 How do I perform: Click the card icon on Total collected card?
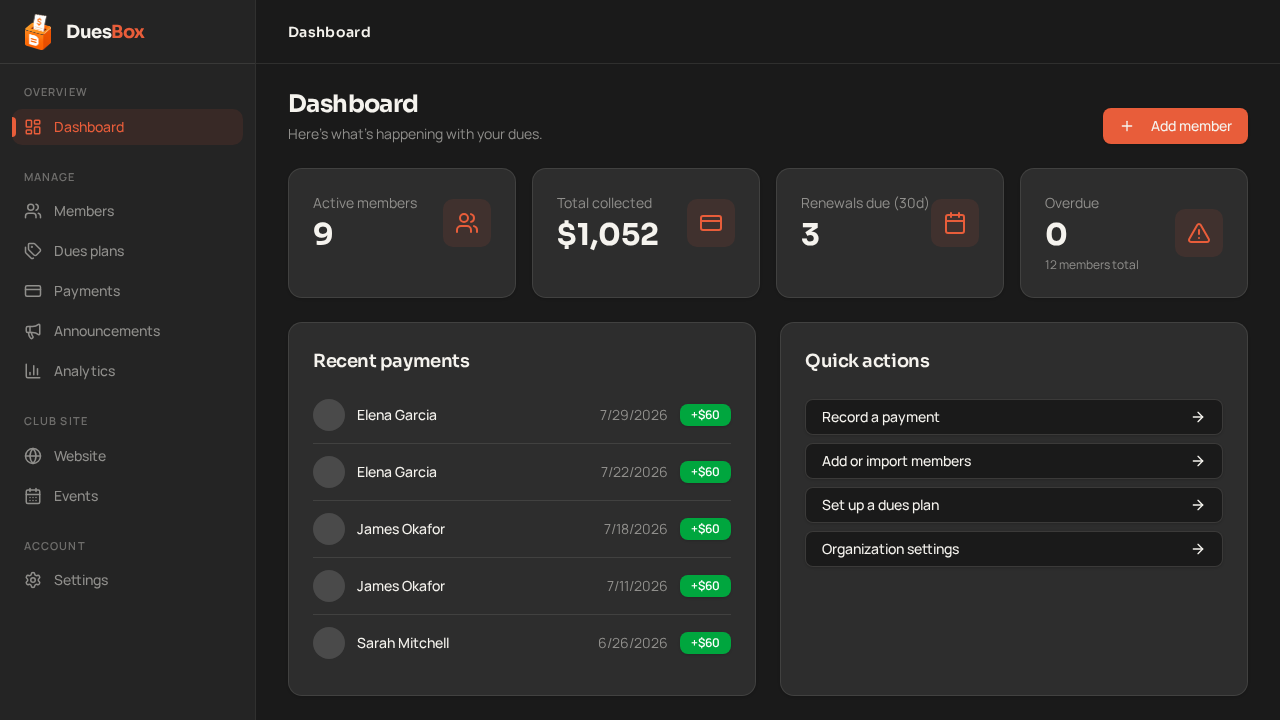[x=711, y=223]
